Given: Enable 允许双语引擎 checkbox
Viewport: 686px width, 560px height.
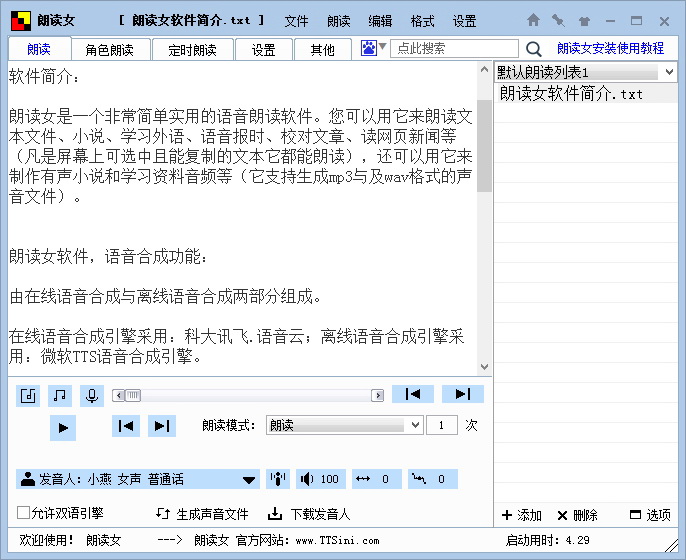Looking at the screenshot, I should coord(23,512).
